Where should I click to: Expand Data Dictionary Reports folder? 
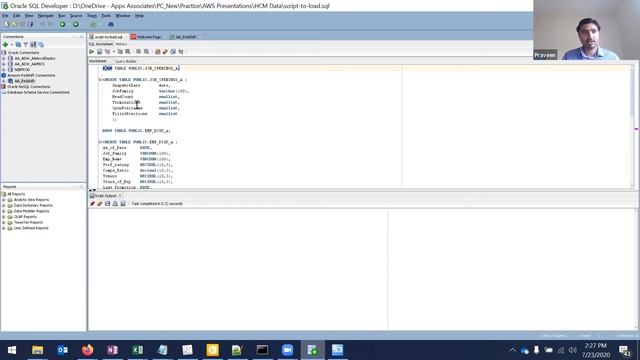coord(4,206)
